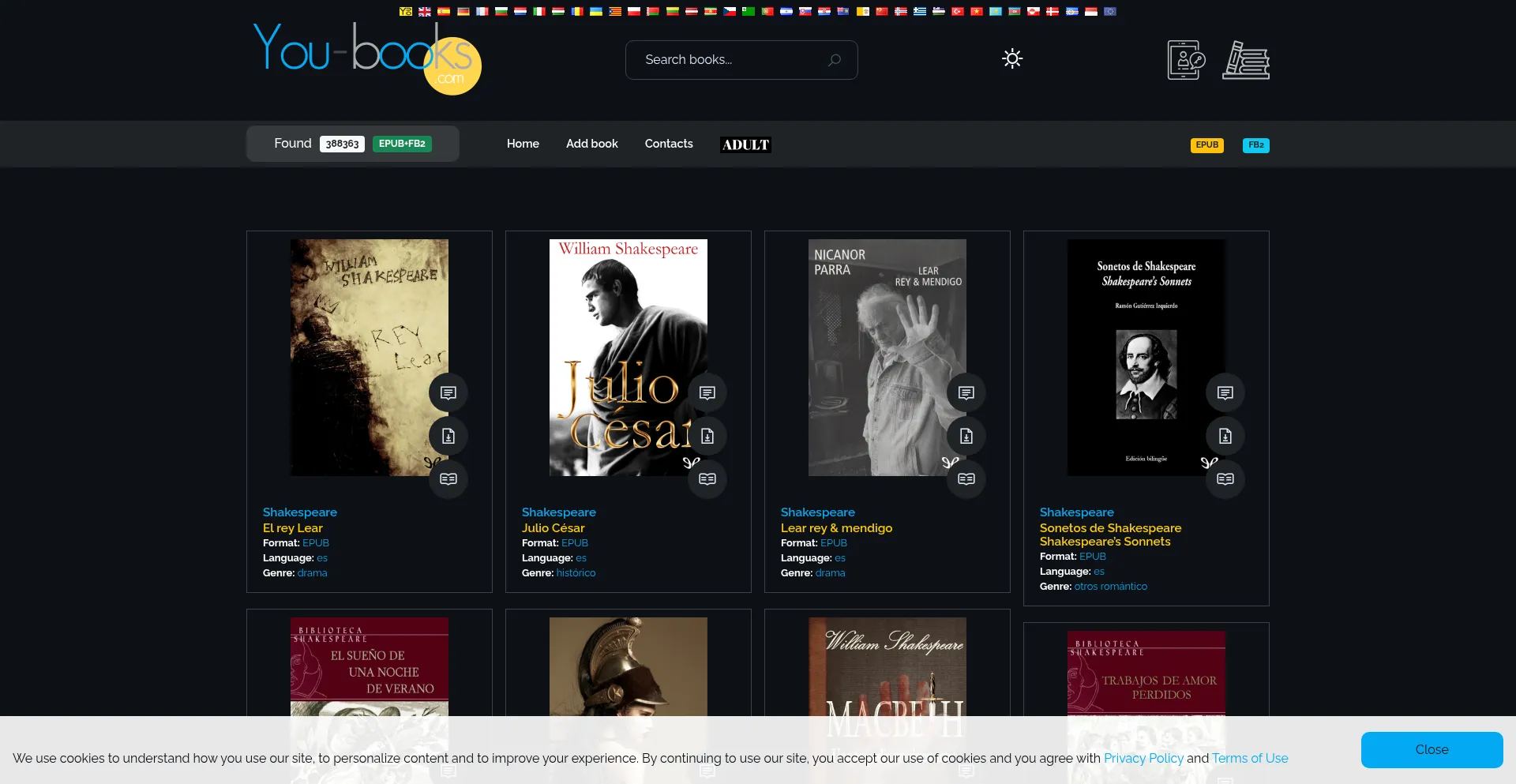Open comments for the El rey Lear book

tap(448, 392)
